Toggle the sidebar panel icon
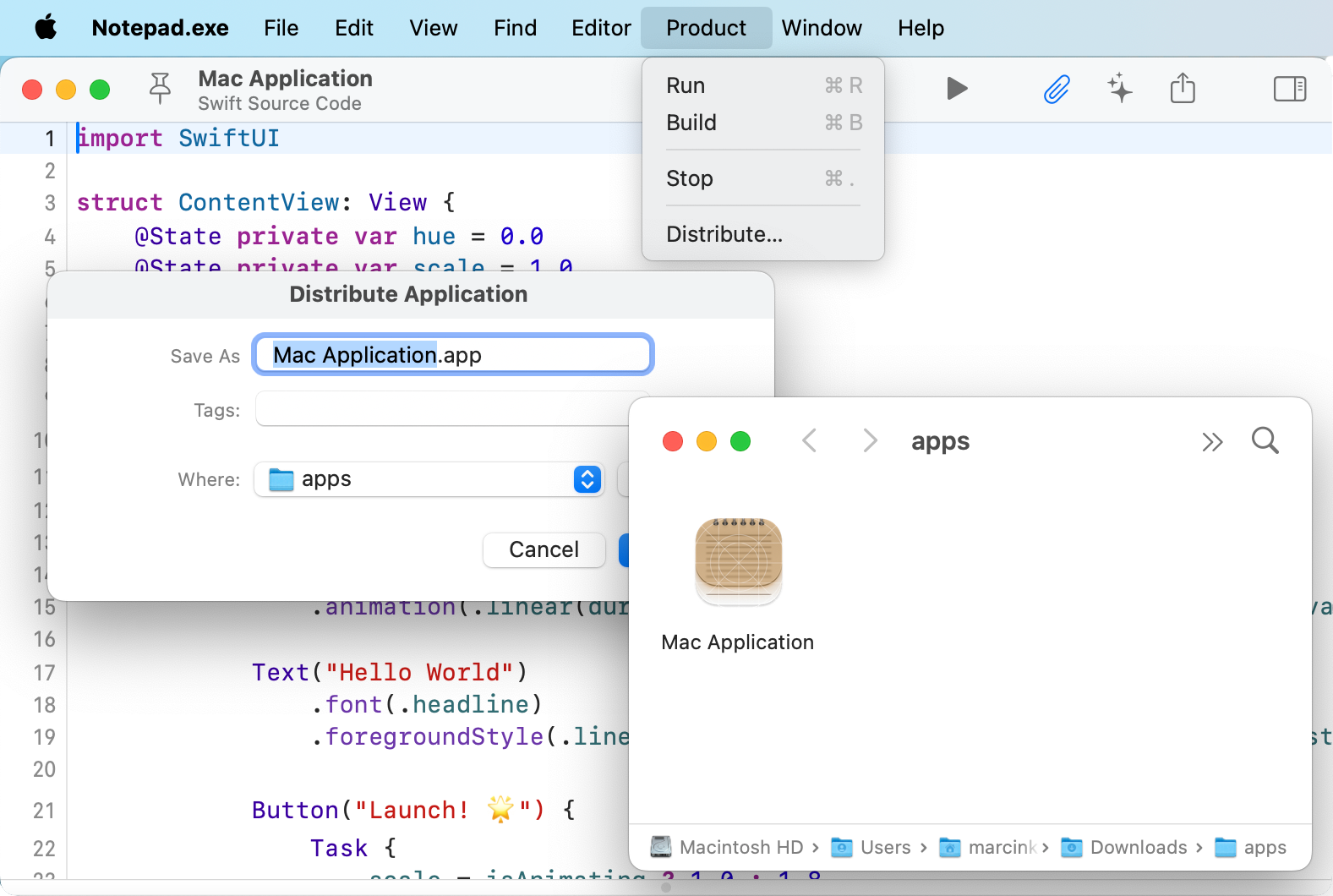The image size is (1333, 896). [1289, 89]
